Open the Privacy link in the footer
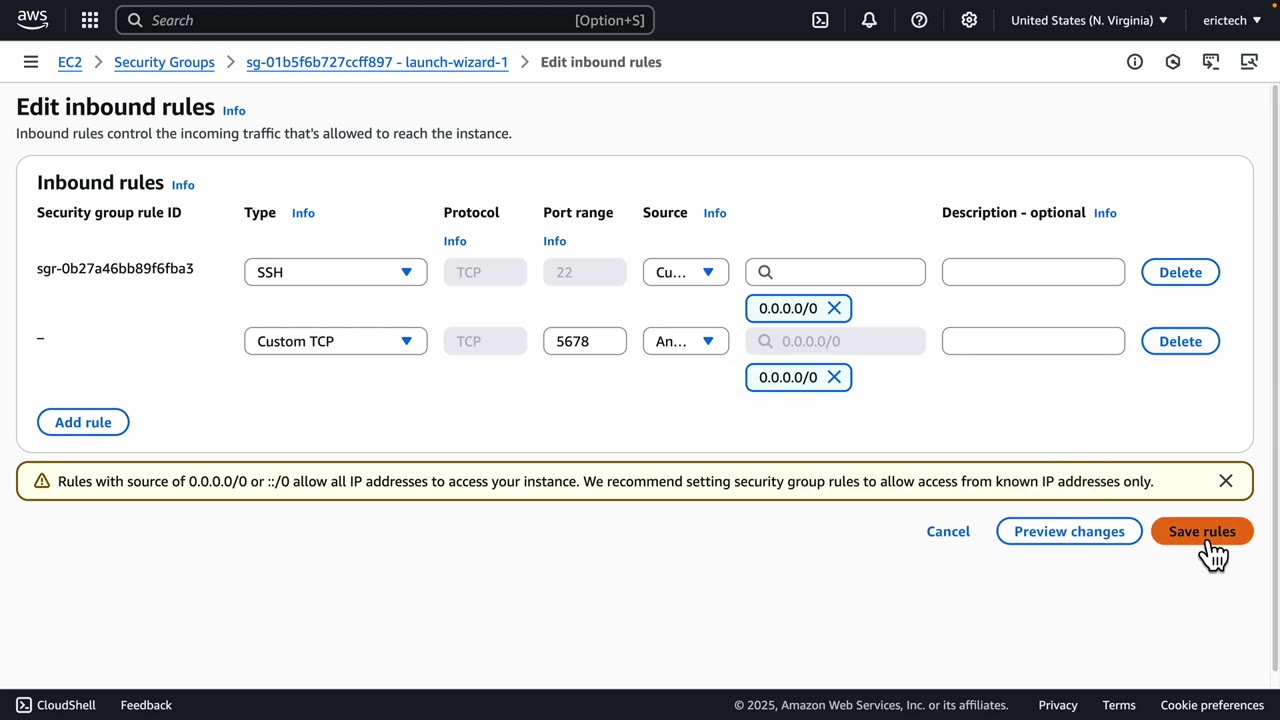Screen dimensions: 1280x720 coord(1058,705)
